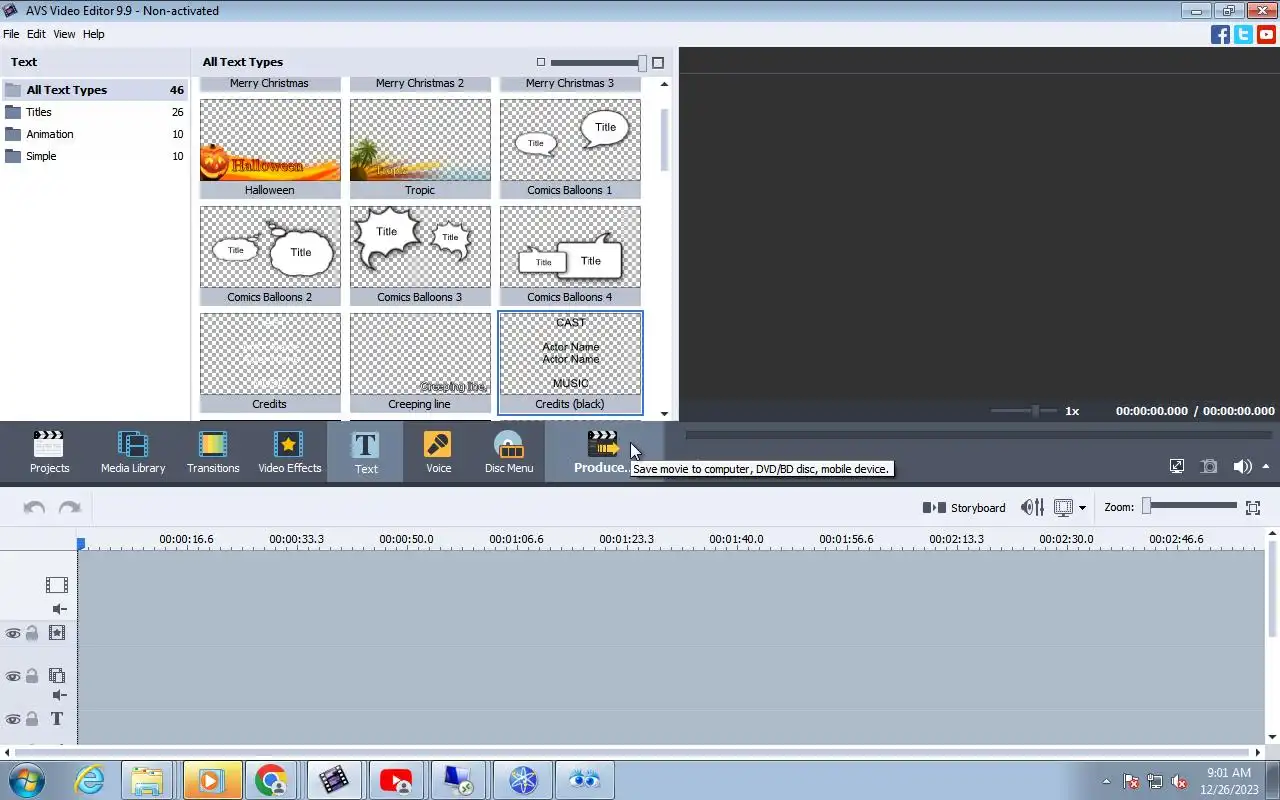Open the Disc Menu section
The height and width of the screenshot is (800, 1280).
point(509,452)
